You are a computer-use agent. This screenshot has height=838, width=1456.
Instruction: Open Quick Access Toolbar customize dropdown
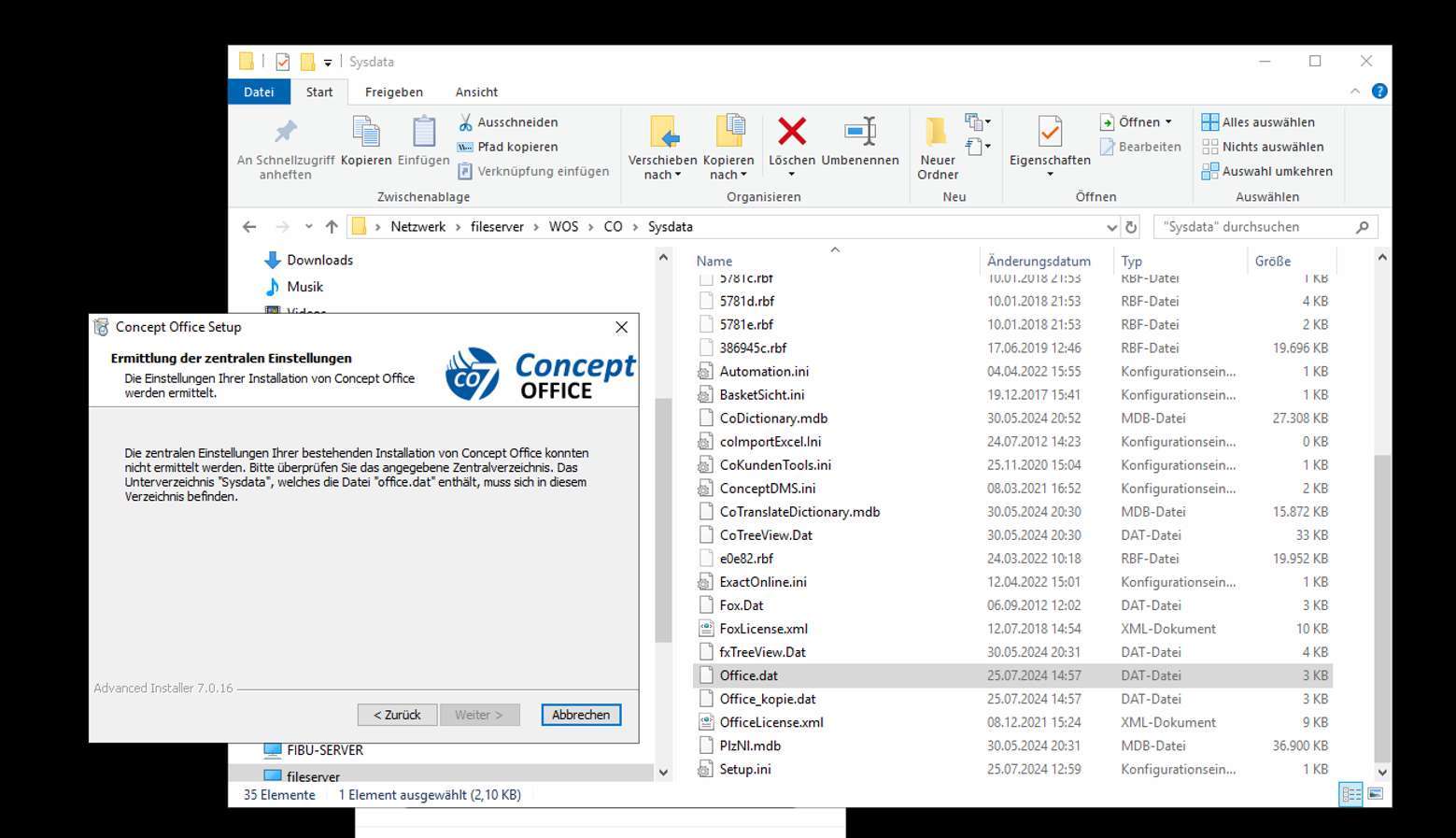click(x=328, y=63)
